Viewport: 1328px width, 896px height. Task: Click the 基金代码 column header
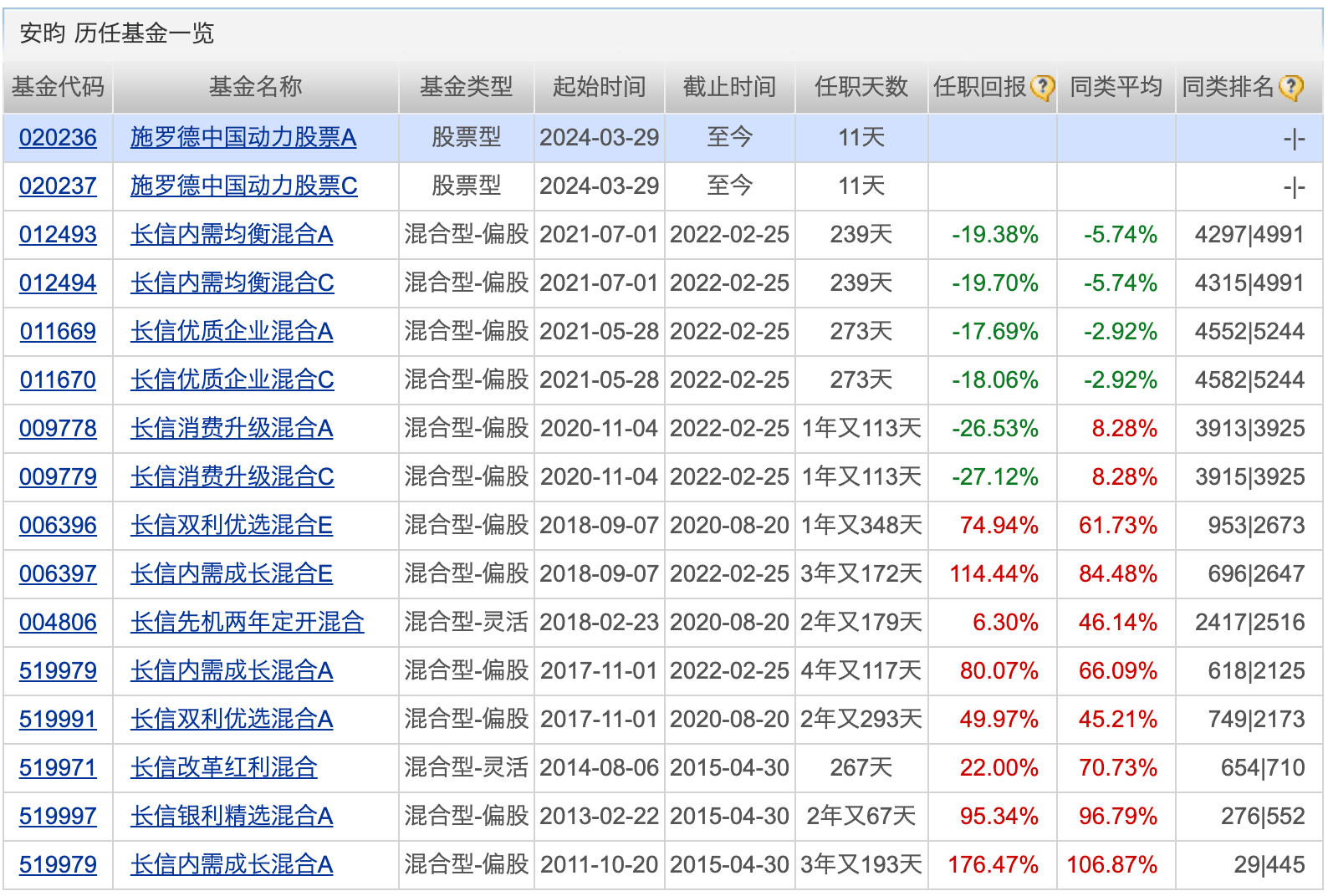coord(58,87)
